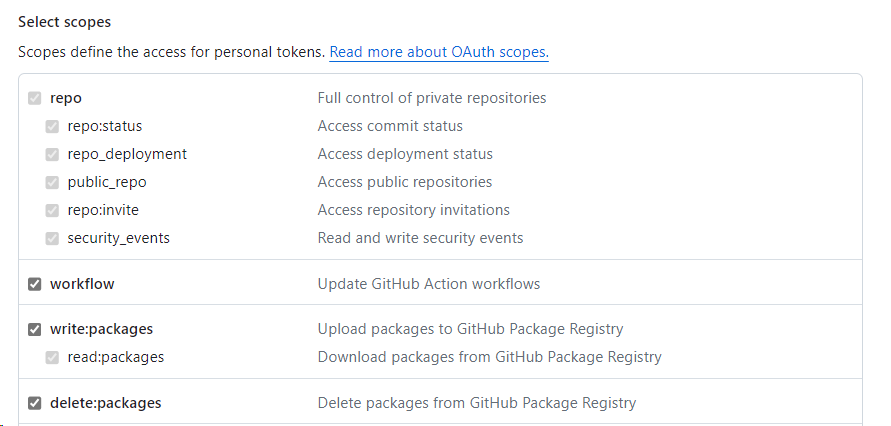Screen dimensions: 891x426
Task: Open the 'Read more about OAuth scopes' link
Action: click(438, 52)
